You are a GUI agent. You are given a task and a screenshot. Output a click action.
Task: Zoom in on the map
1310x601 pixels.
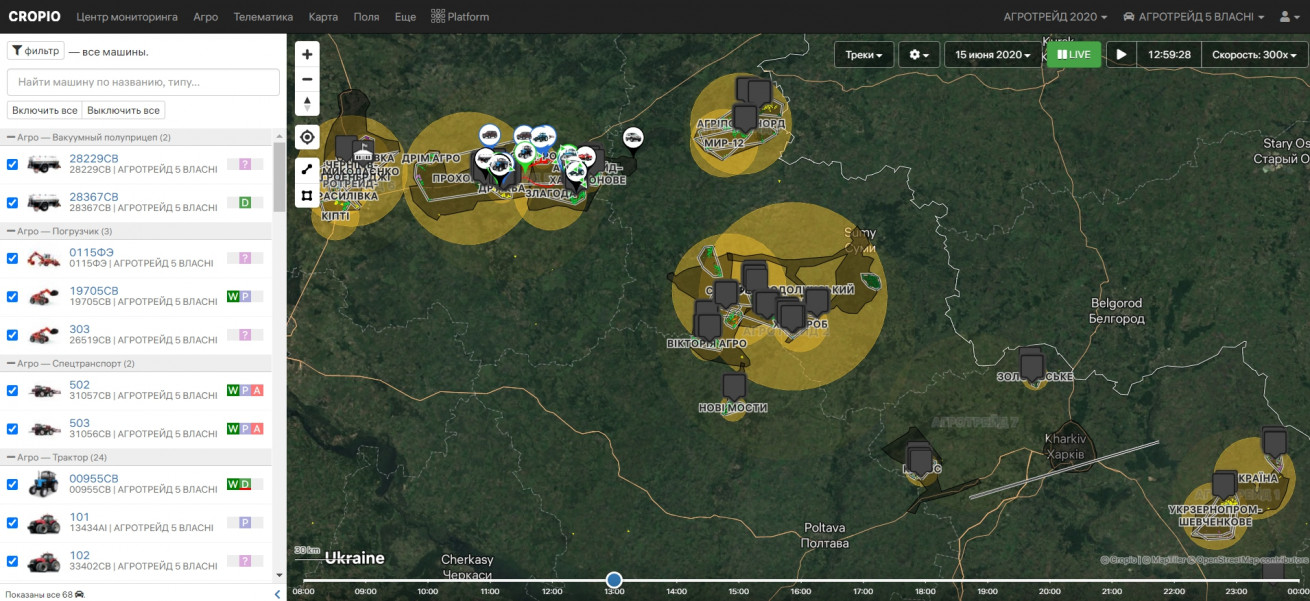click(x=307, y=54)
